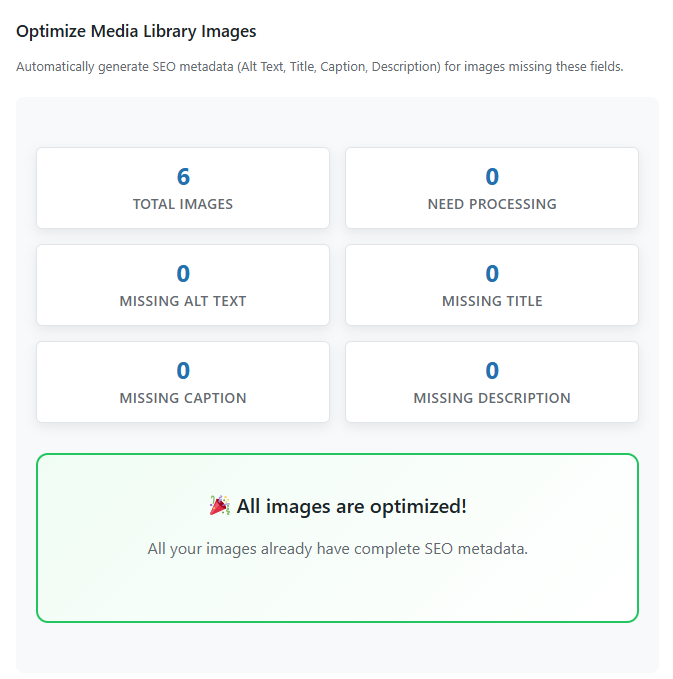Click the "Automatically generate SEO metadata" description text
This screenshot has height=679, width=673.
click(x=320, y=67)
